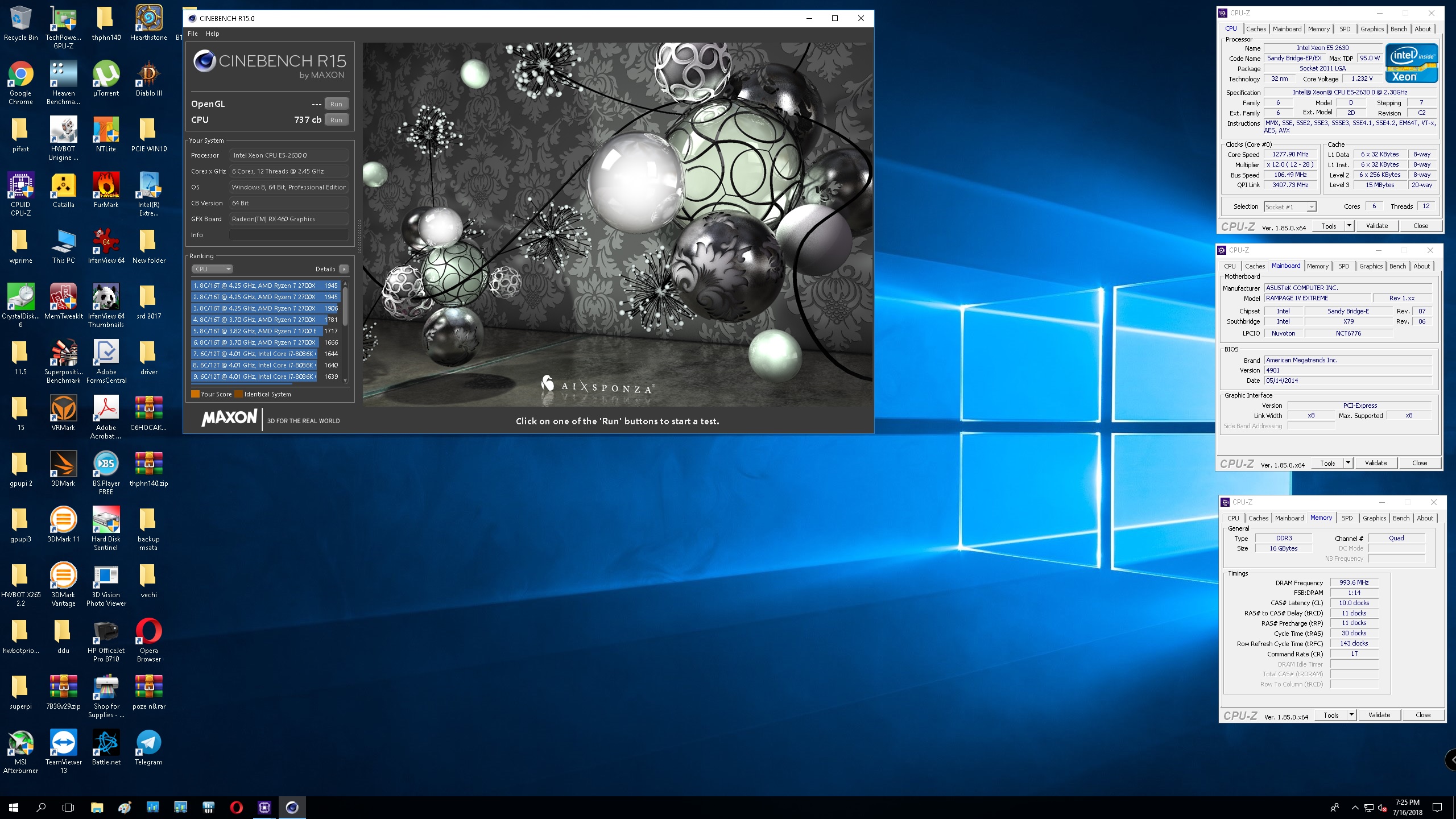The height and width of the screenshot is (819, 1456).
Task: Click Validate in bottom CPU-Z window
Action: (x=1379, y=715)
